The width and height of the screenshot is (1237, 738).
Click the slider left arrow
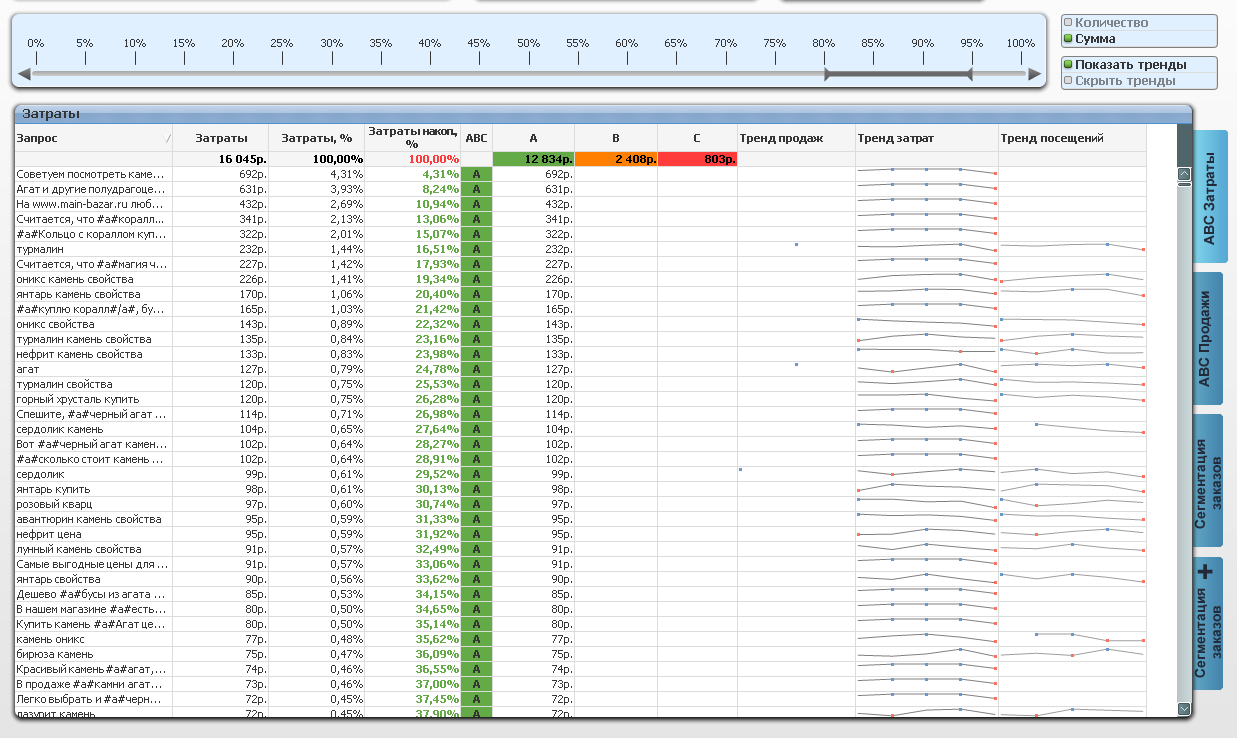(x=24, y=74)
